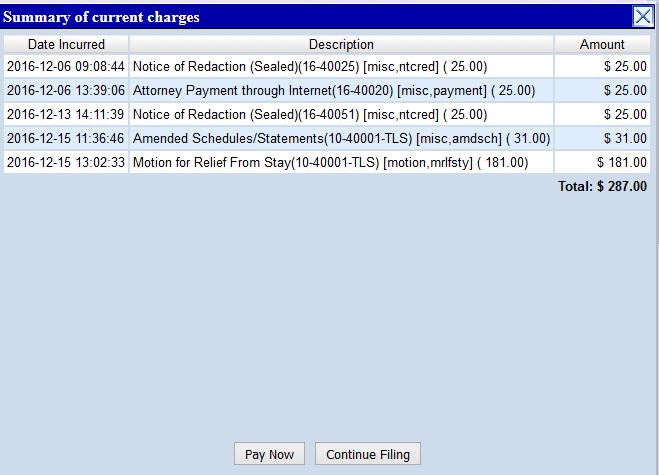Select date 2016-12-15 13:02:33

pos(66,162)
